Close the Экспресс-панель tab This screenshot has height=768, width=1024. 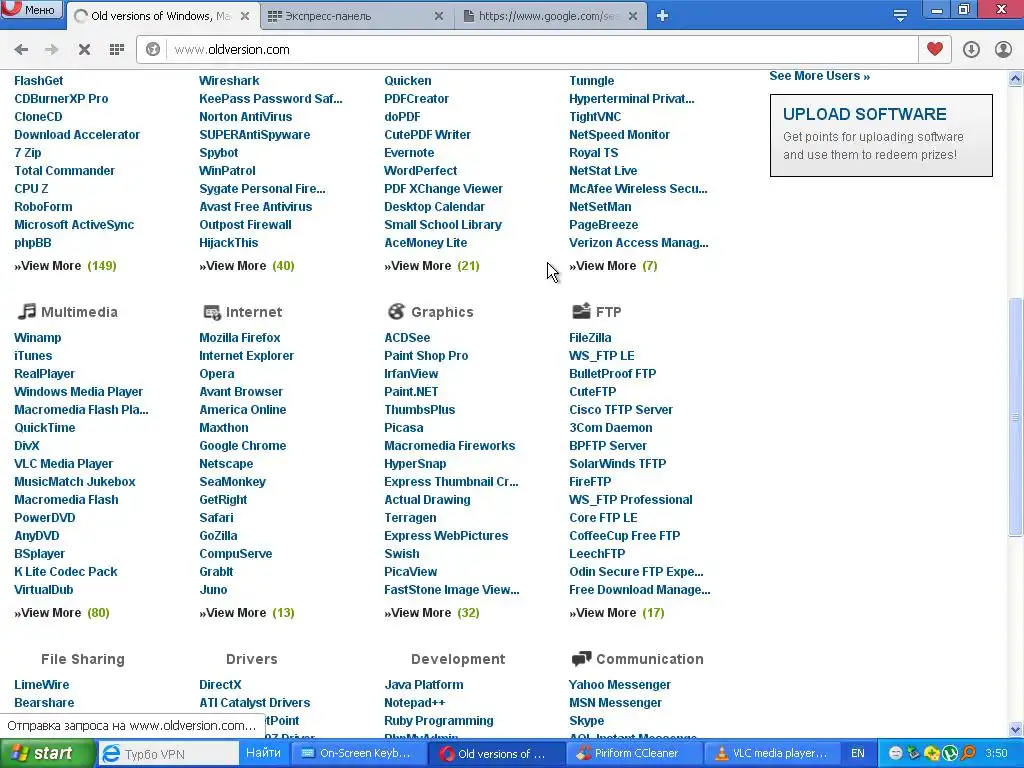[439, 16]
